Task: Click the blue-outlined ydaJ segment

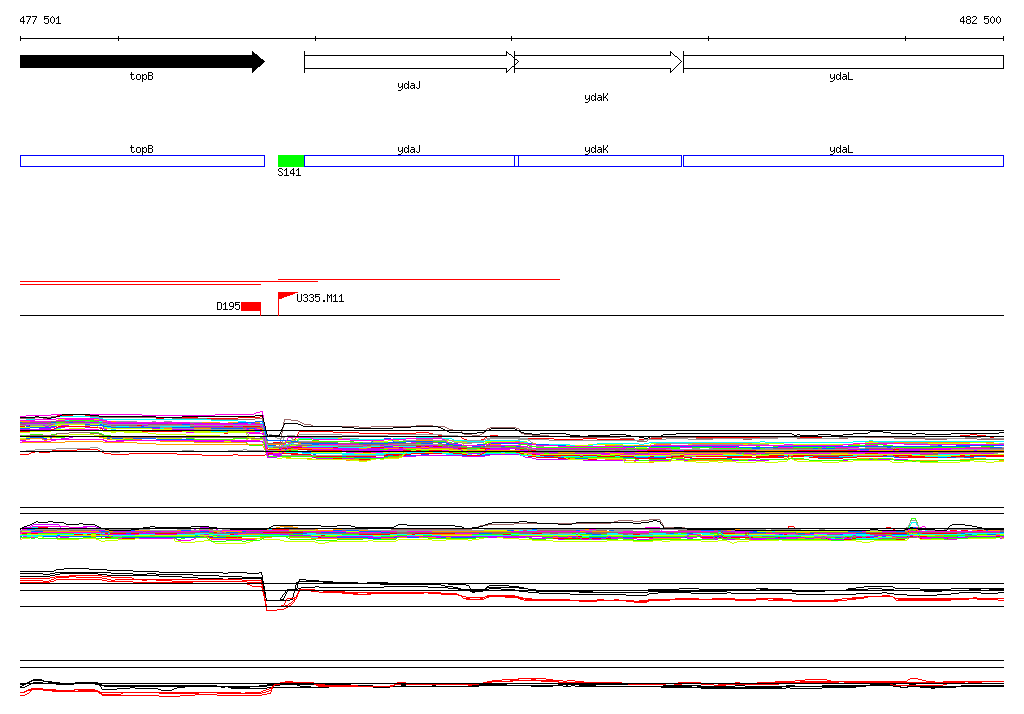Action: (x=409, y=161)
